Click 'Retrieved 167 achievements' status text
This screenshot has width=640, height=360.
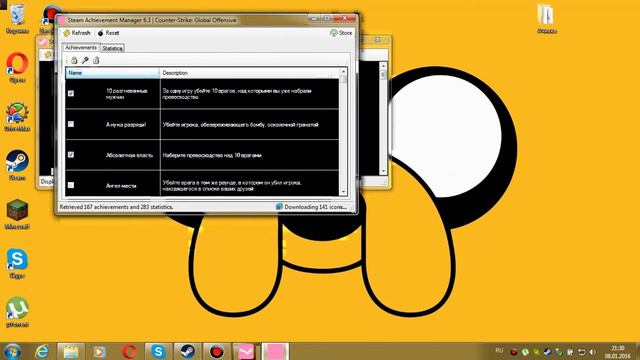coord(116,207)
